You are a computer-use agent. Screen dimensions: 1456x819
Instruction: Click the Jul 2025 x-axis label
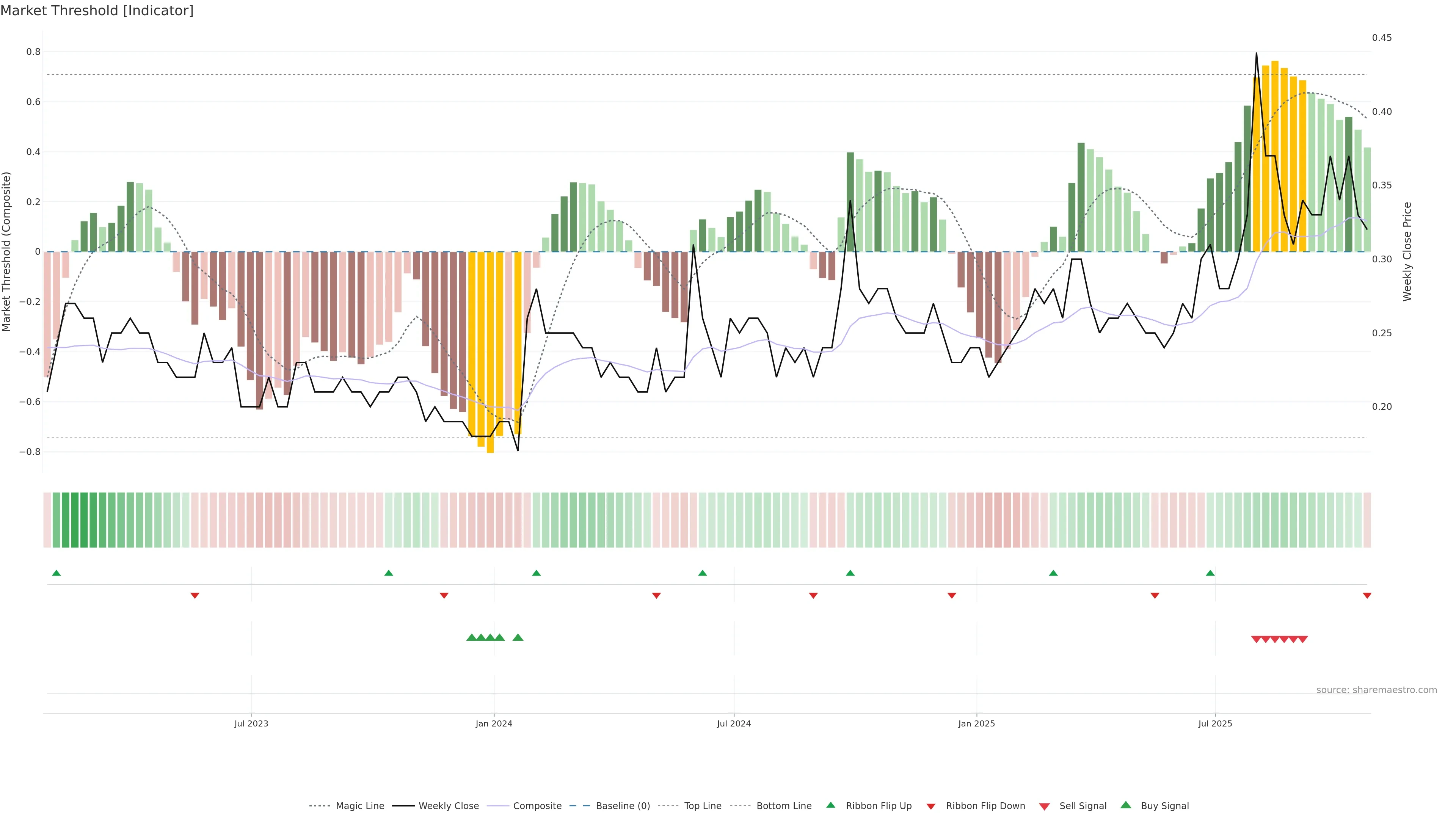1214,723
